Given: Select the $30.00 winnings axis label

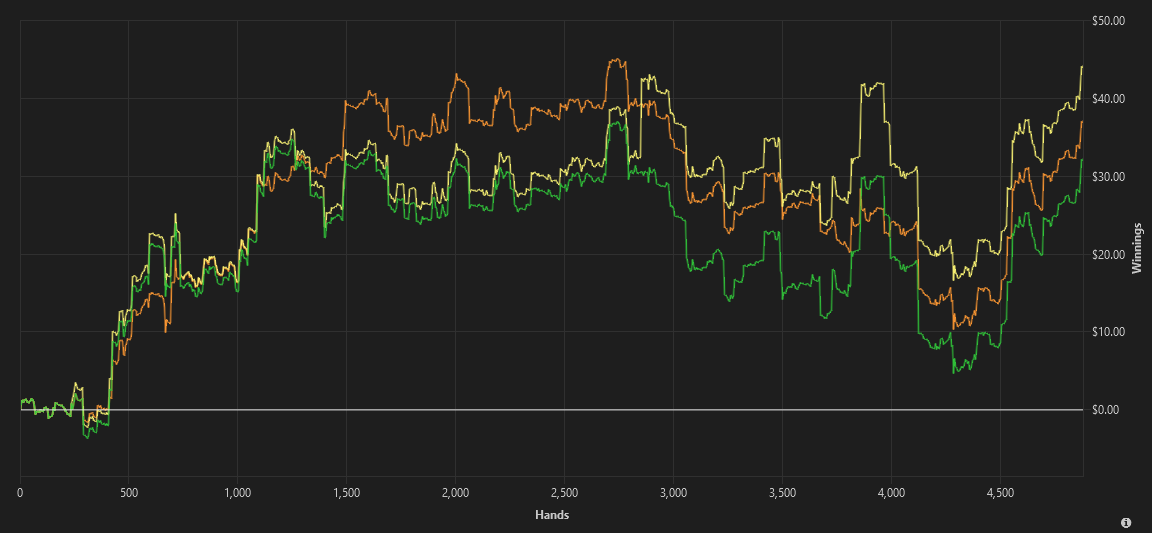Looking at the screenshot, I should [1109, 176].
